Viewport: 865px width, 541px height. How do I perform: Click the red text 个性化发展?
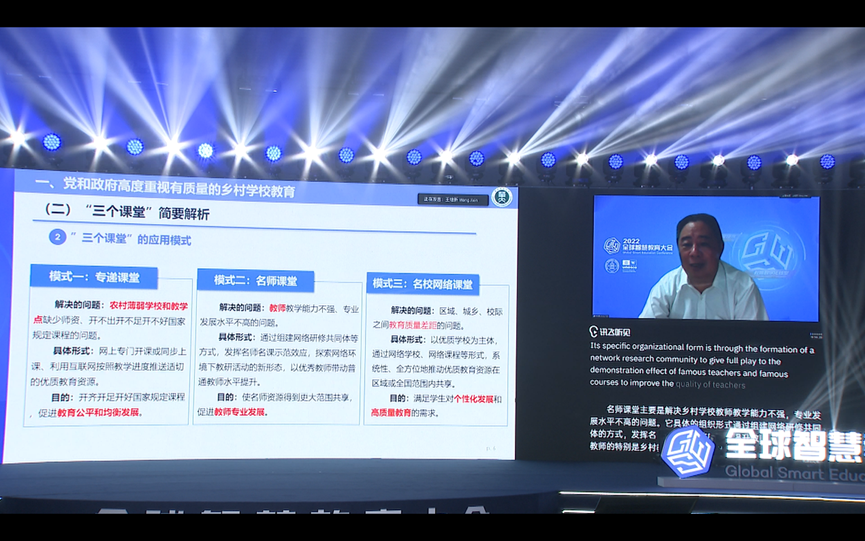pos(468,397)
